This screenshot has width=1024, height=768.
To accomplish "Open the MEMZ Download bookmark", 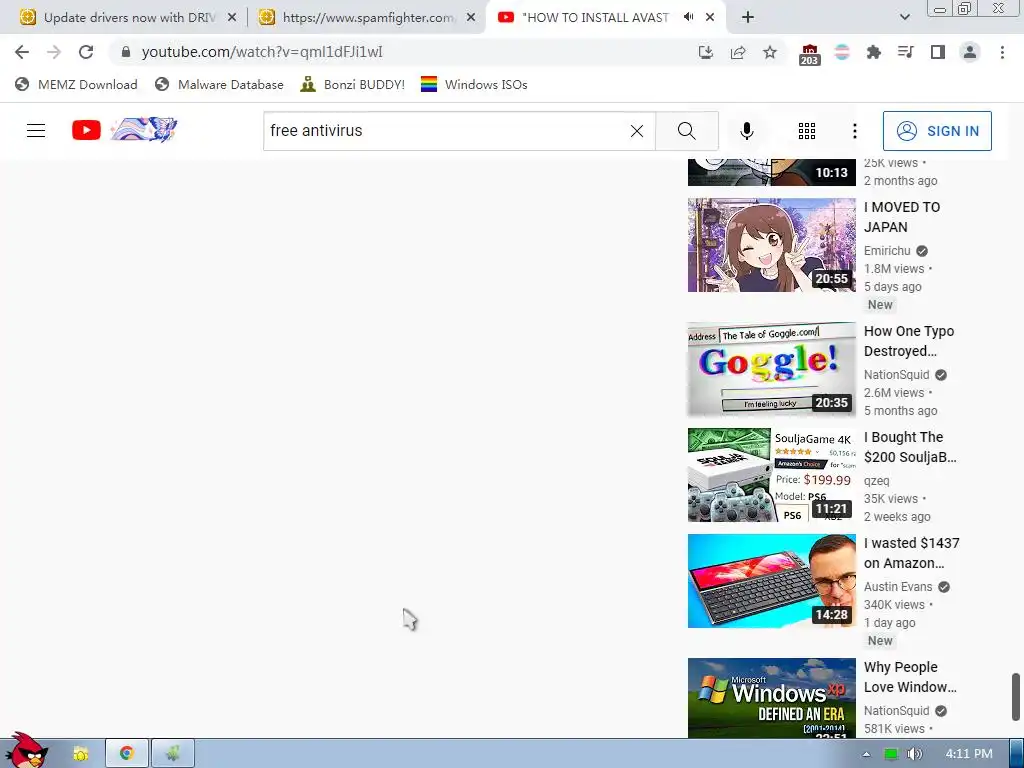I will pyautogui.click(x=76, y=84).
